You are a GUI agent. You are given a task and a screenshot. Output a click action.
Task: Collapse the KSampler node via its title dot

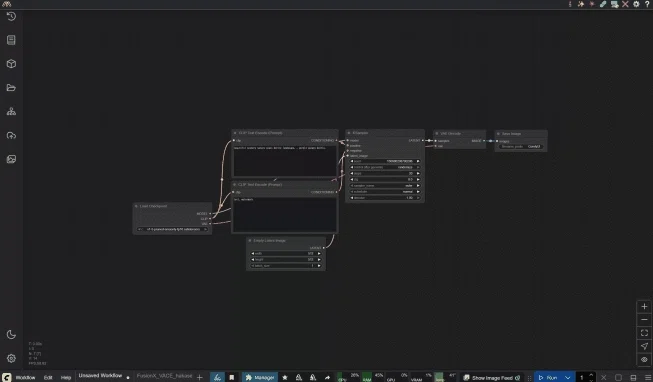click(349, 133)
